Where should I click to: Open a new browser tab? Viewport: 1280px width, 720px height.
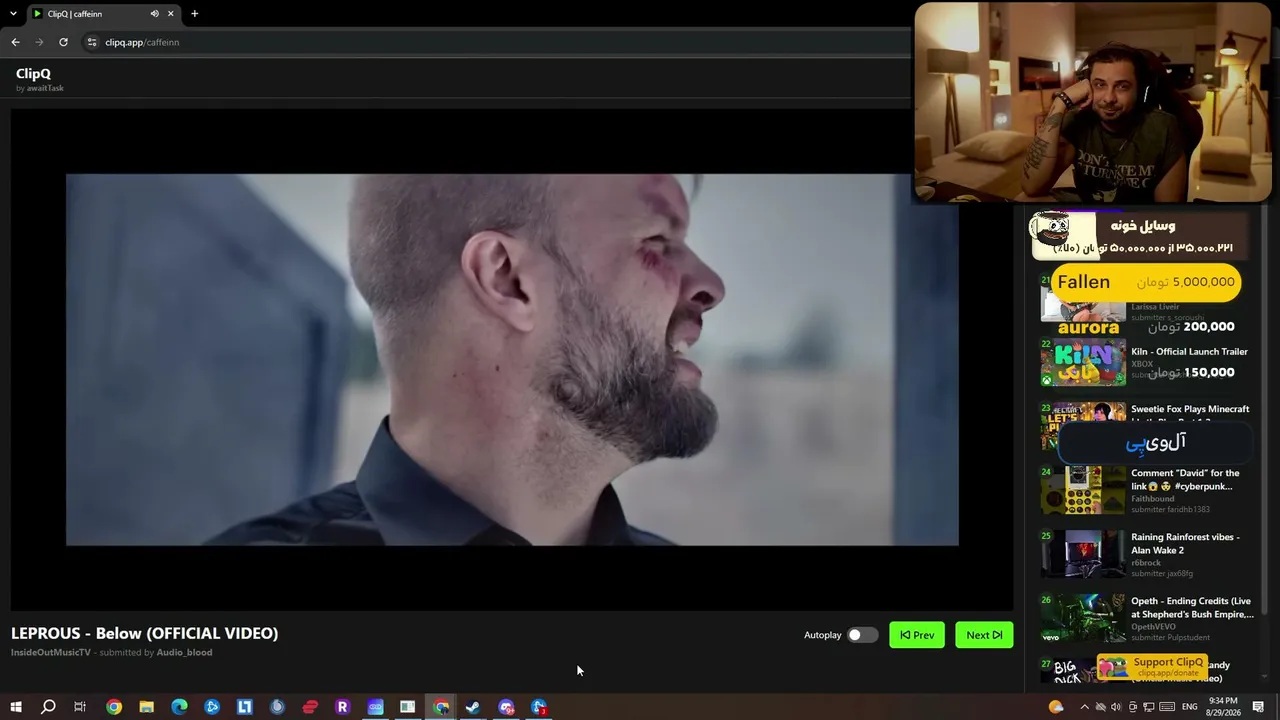194,14
